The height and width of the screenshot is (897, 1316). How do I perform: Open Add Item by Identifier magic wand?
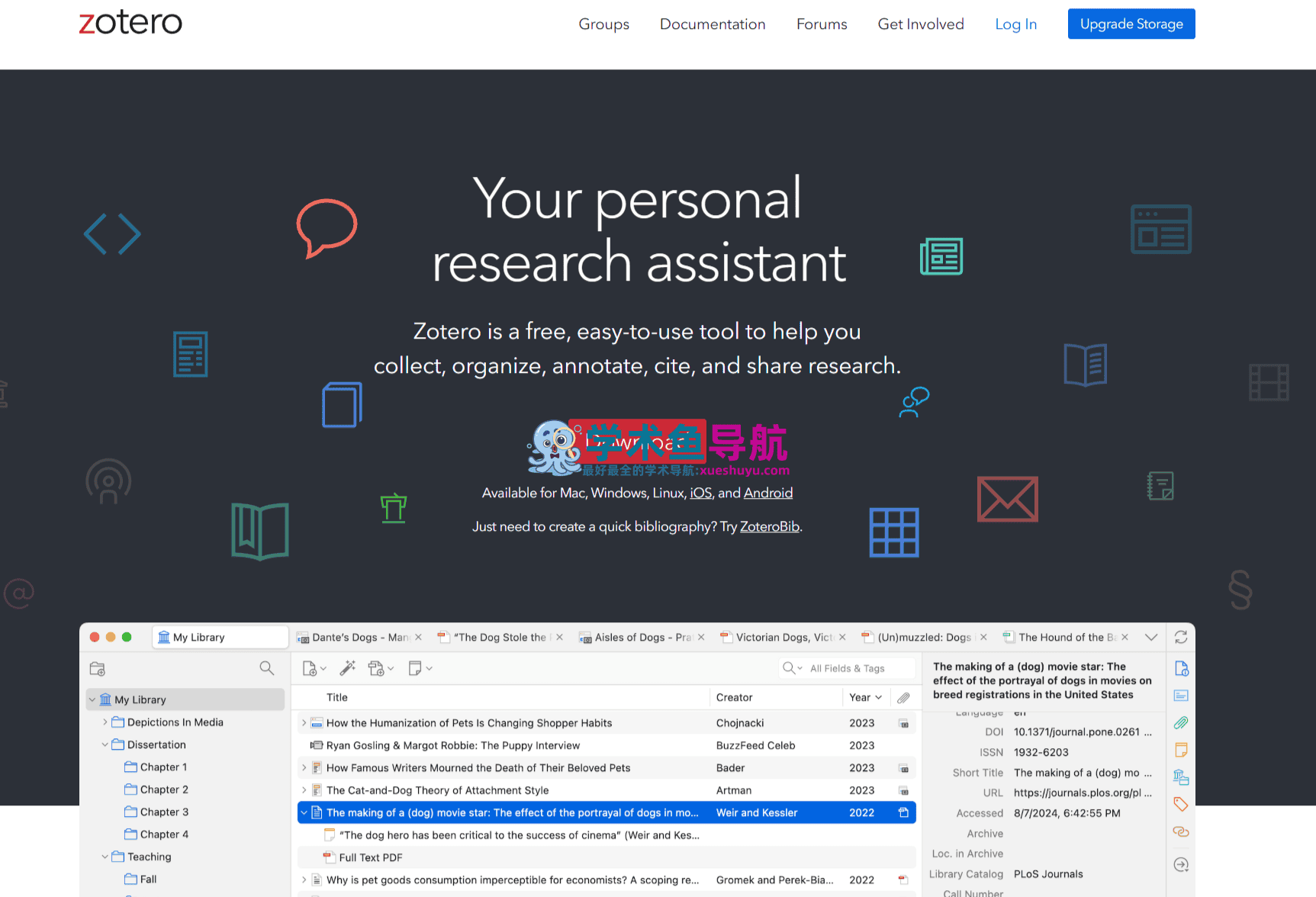point(347,667)
